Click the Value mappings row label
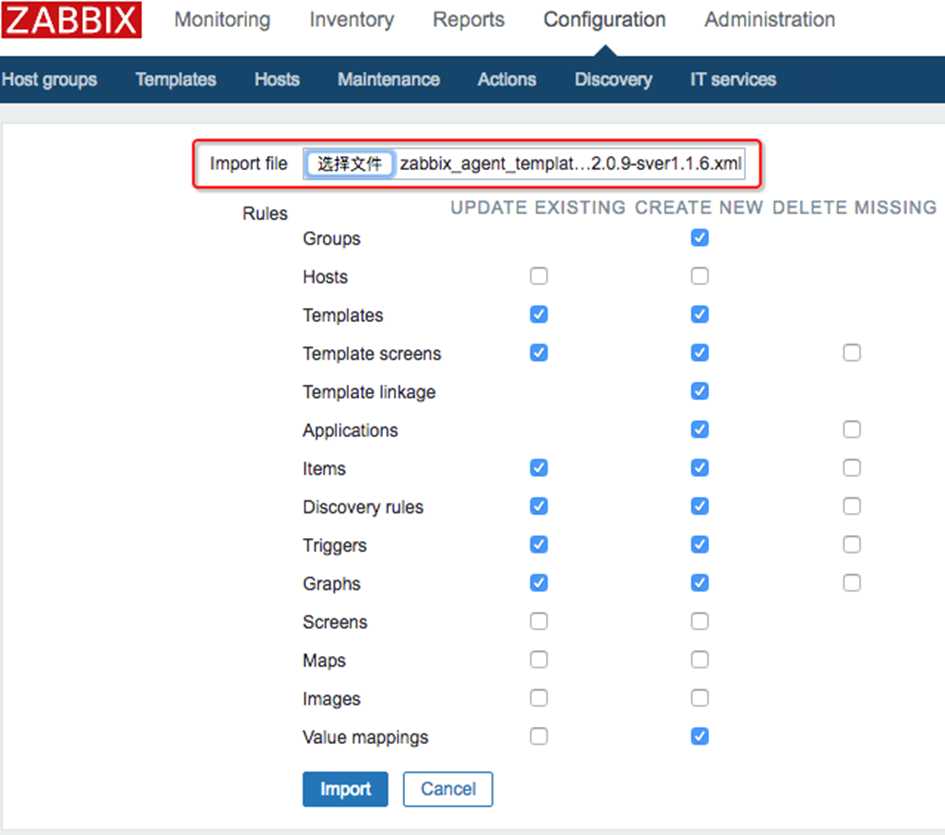 point(365,737)
